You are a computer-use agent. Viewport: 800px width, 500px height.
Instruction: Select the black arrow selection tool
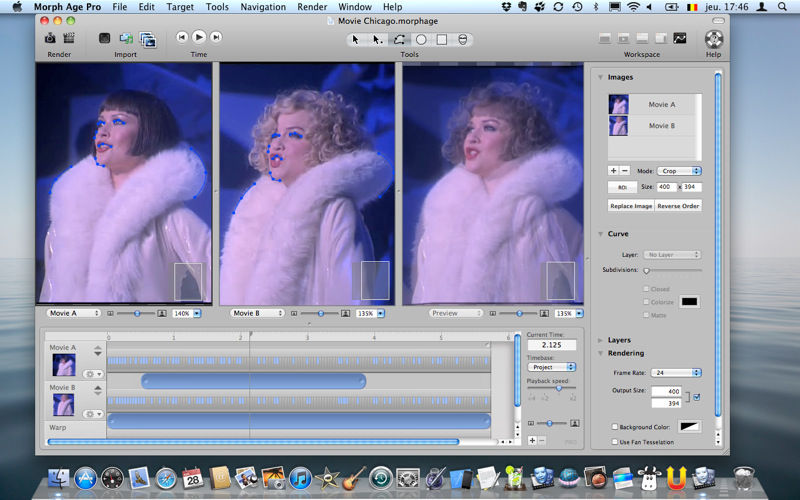[356, 39]
